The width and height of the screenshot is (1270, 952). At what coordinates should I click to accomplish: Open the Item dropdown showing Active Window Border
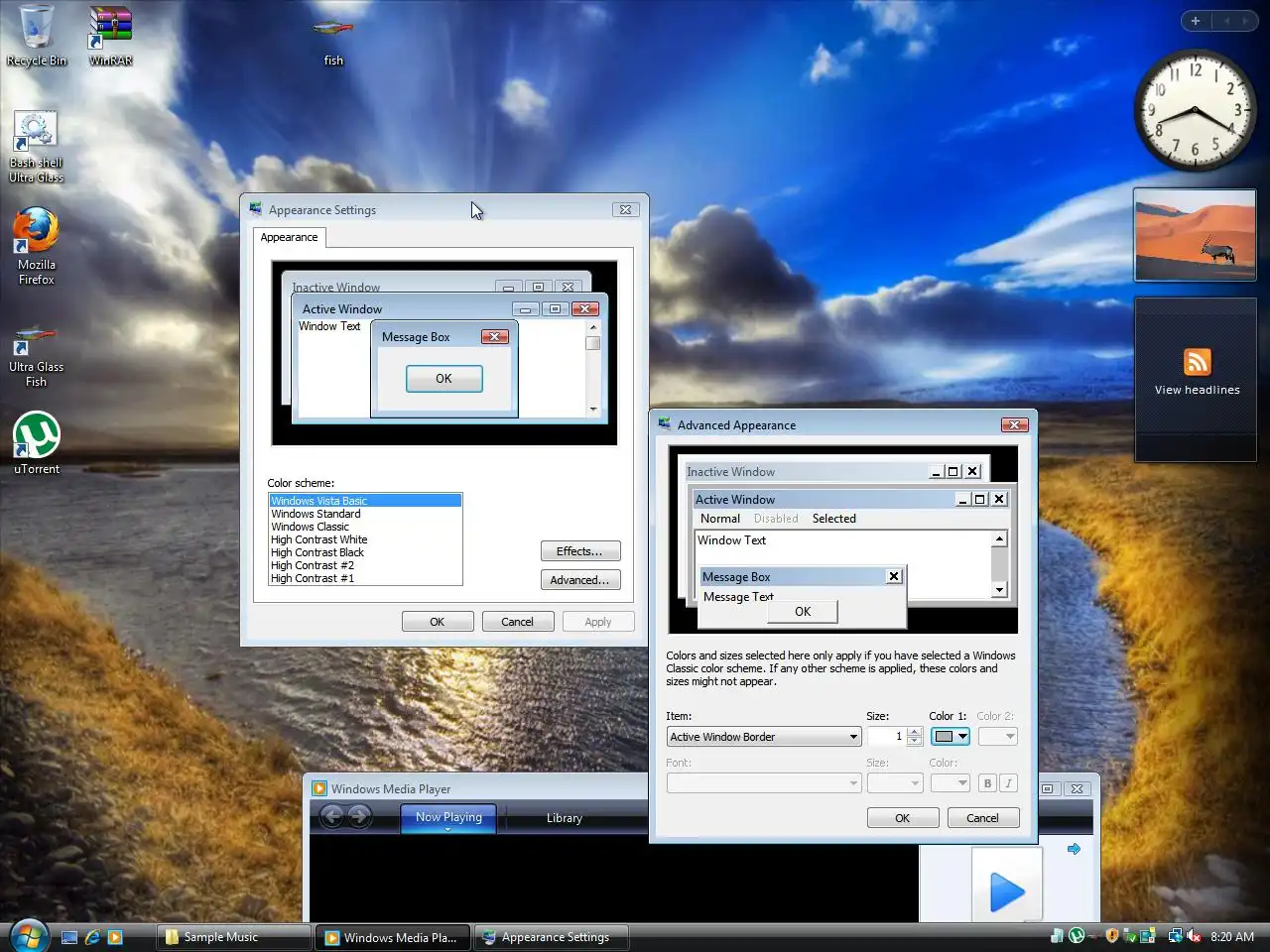(764, 737)
